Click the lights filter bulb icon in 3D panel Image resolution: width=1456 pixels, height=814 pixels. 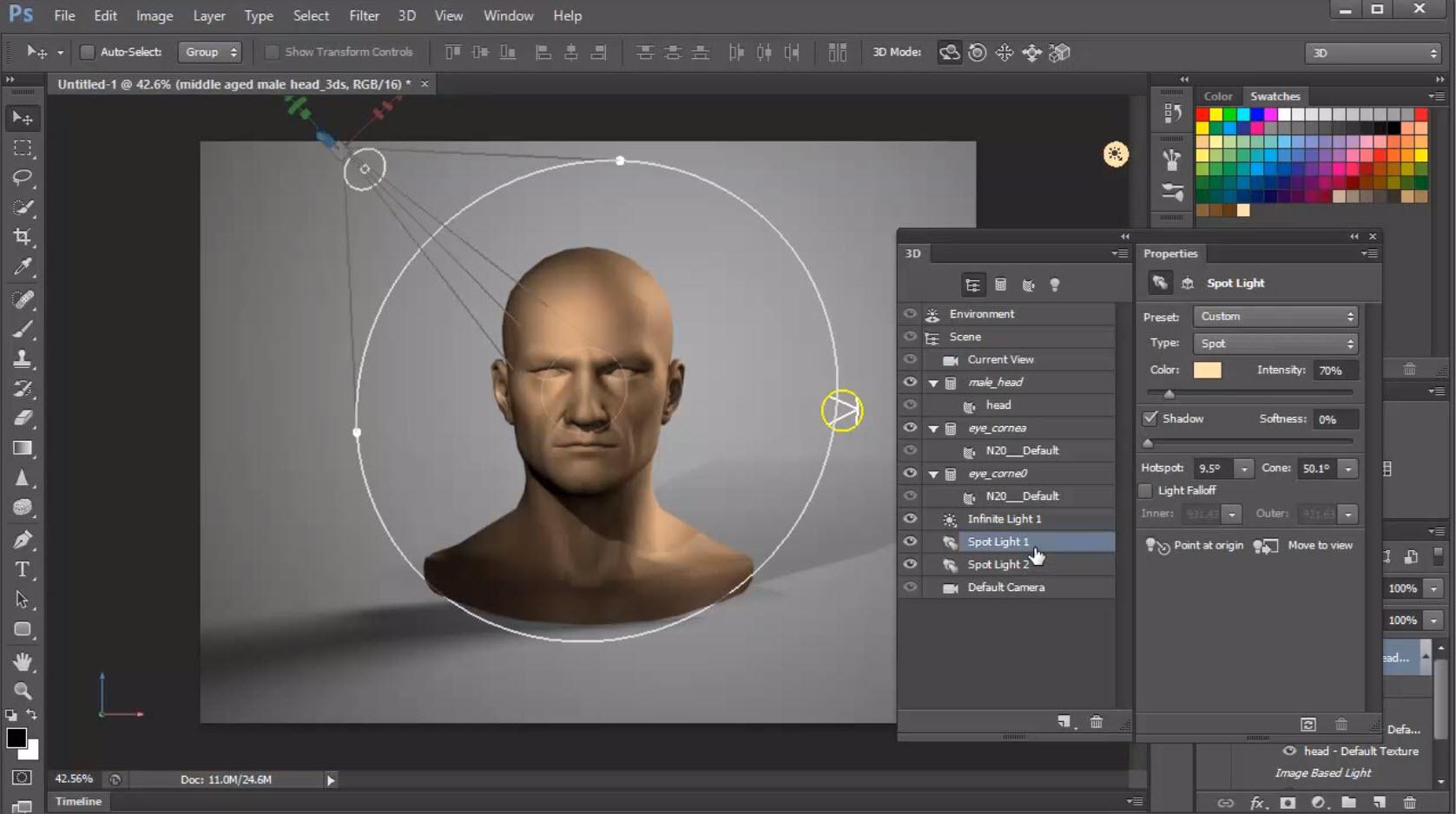[x=1055, y=285]
